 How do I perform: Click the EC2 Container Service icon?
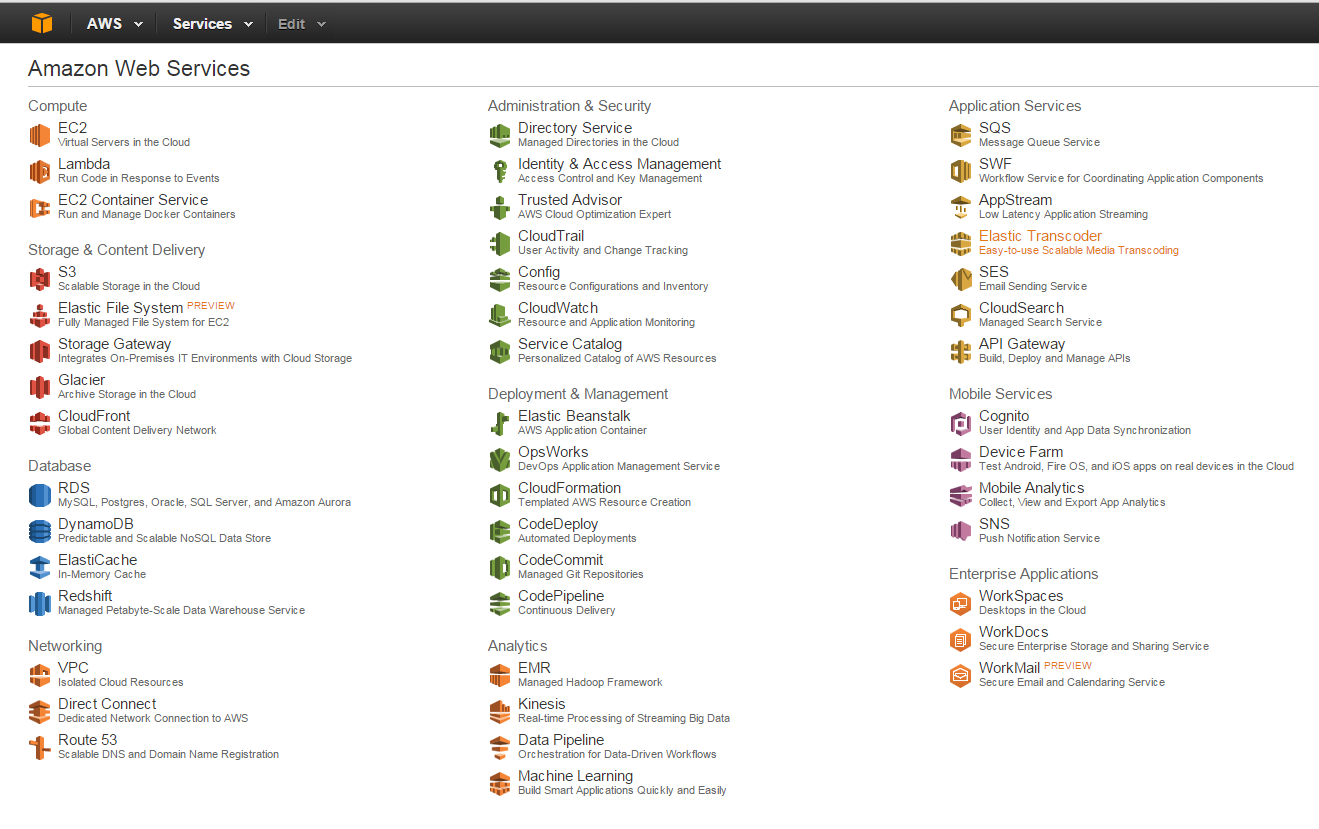39,207
